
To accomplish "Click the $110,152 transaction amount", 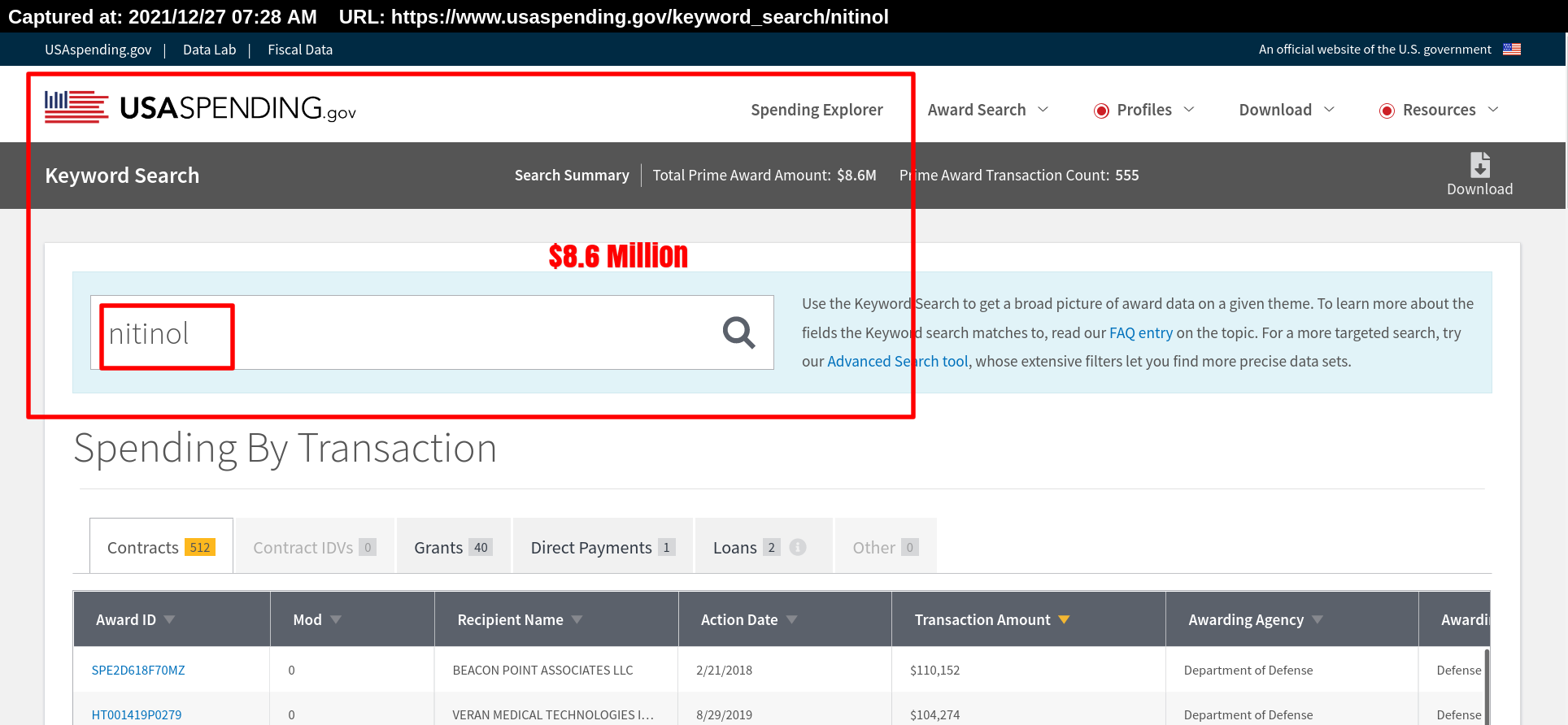I will coord(934,670).
